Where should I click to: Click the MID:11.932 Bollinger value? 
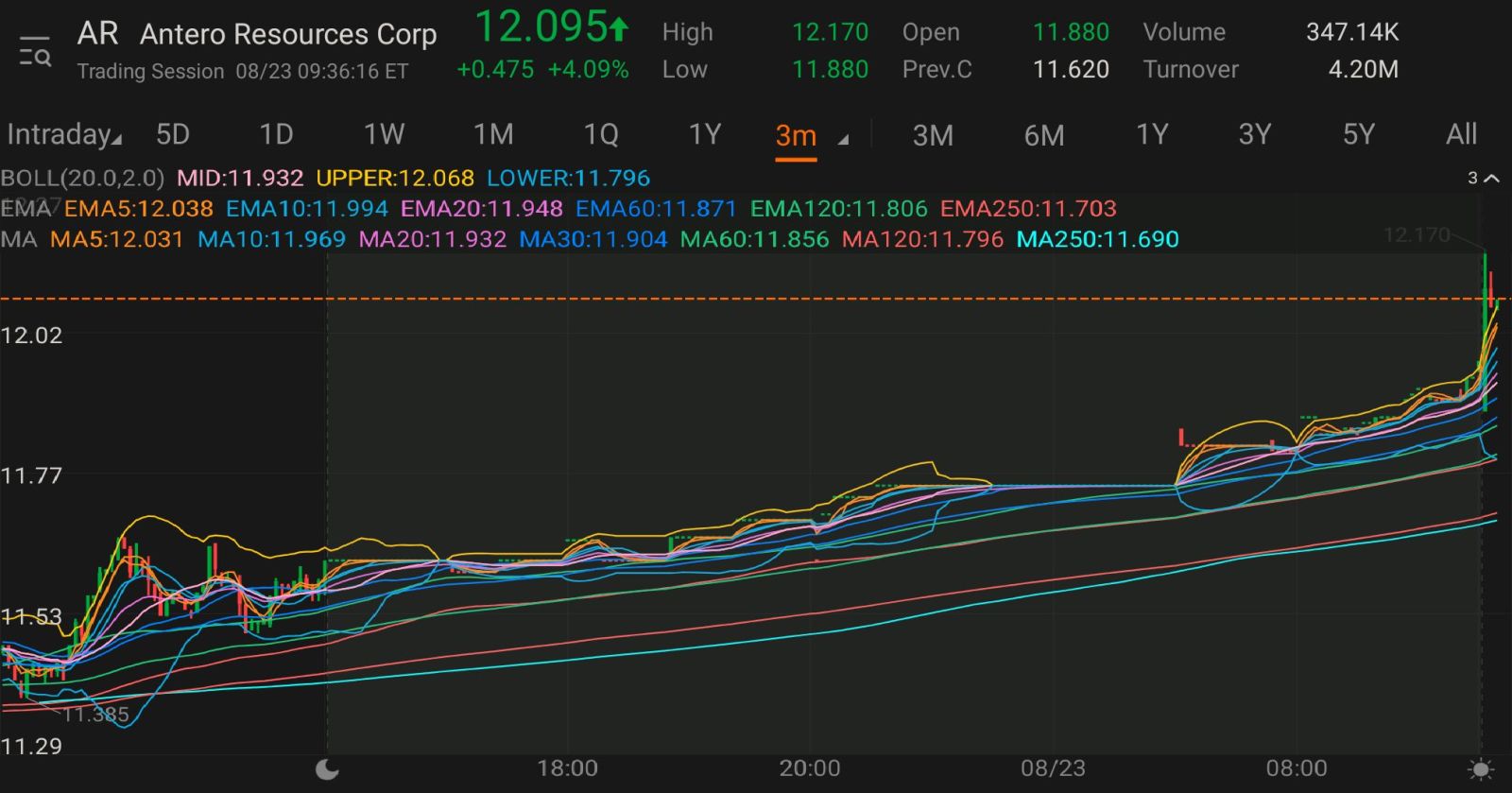240,178
